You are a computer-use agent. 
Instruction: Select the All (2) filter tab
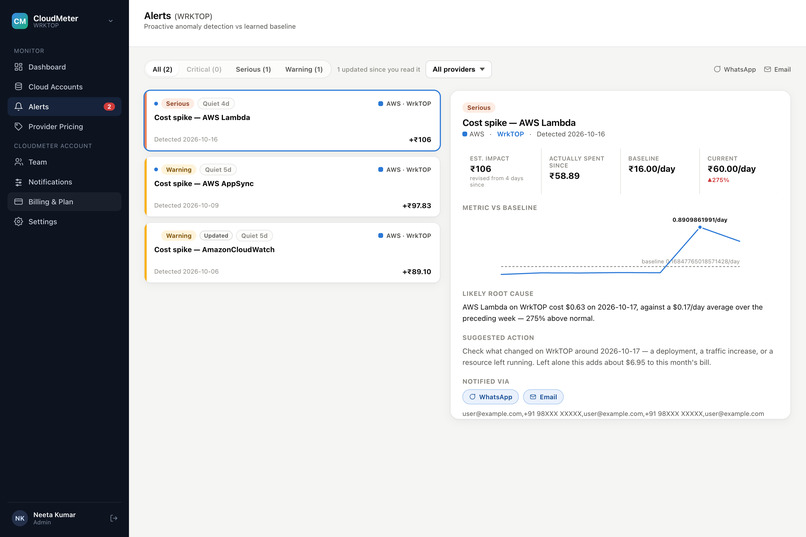coord(162,69)
